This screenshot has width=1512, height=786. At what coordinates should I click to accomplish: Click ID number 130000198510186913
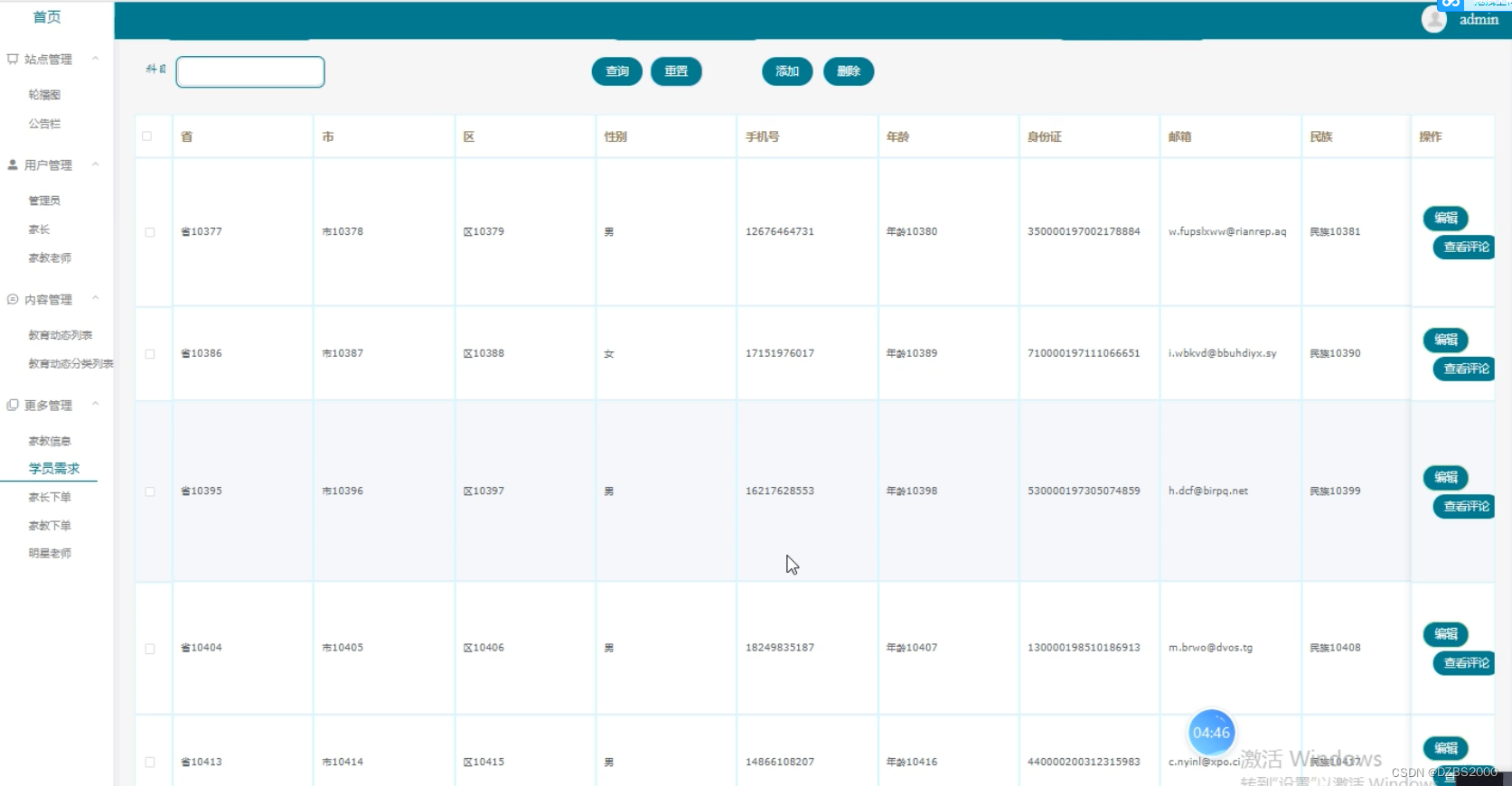tap(1084, 649)
